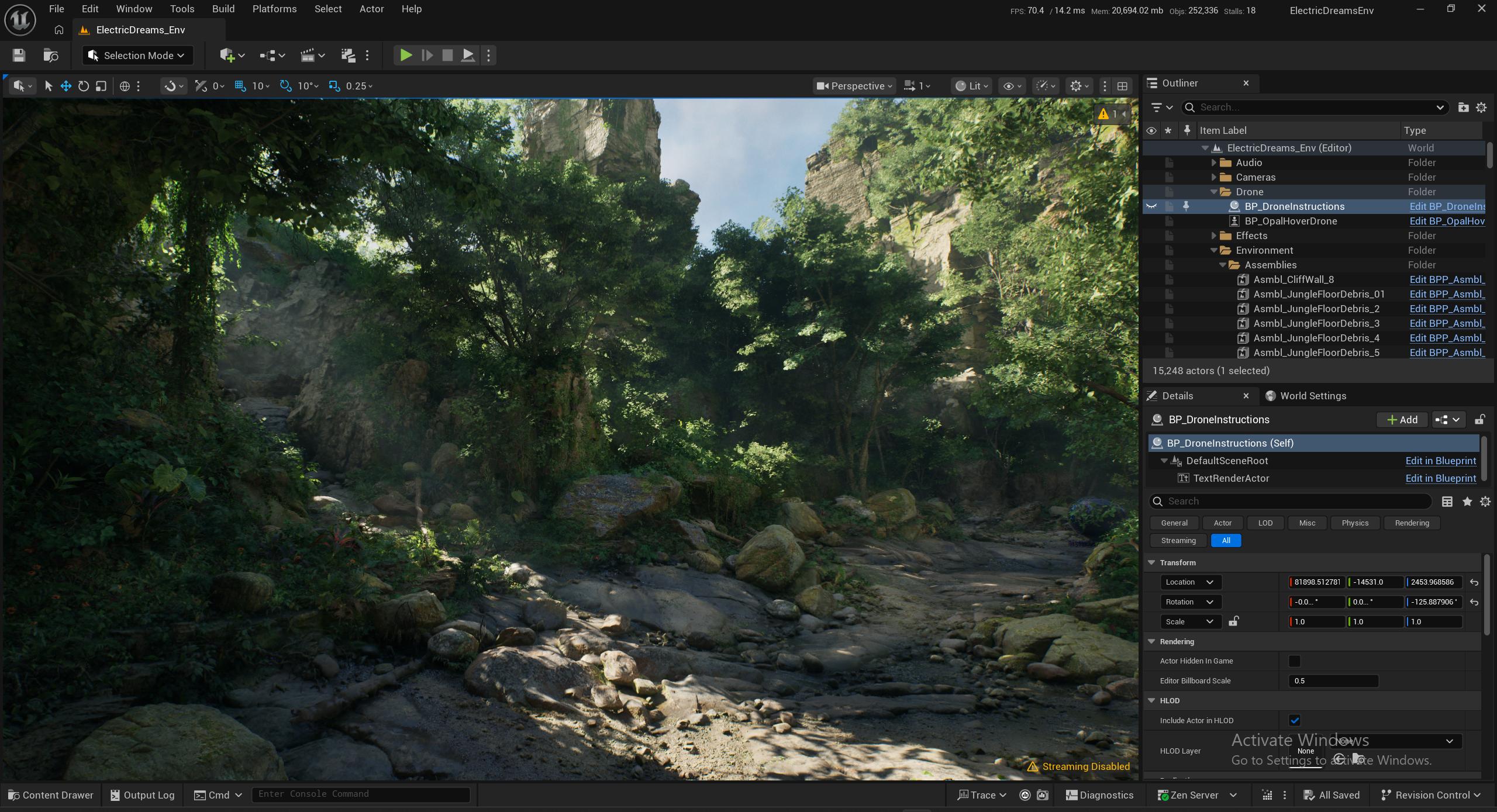The image size is (1497, 812).
Task: Start Play in Editor with the green play button
Action: tap(406, 56)
